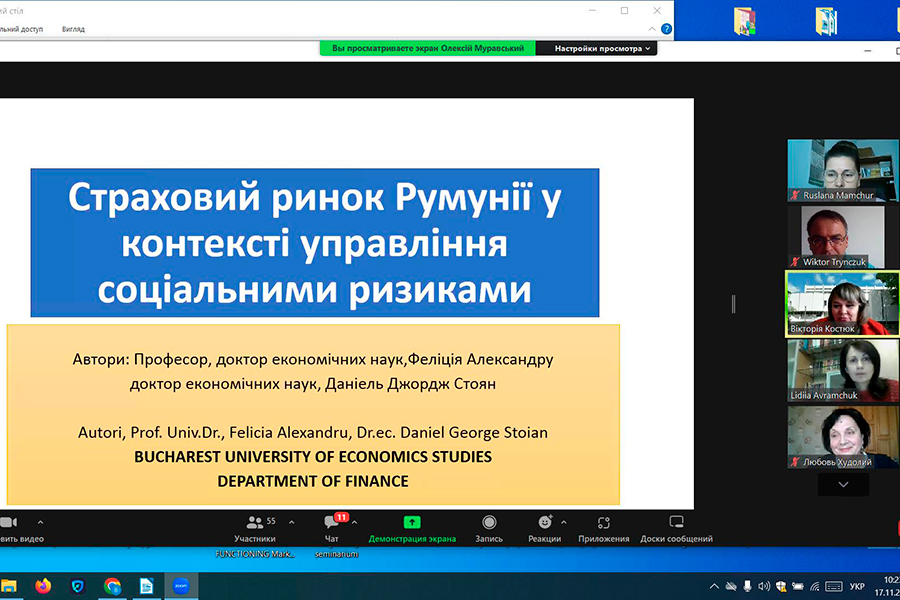
Task: Open the Chat with 11 unread messages
Action: click(332, 528)
